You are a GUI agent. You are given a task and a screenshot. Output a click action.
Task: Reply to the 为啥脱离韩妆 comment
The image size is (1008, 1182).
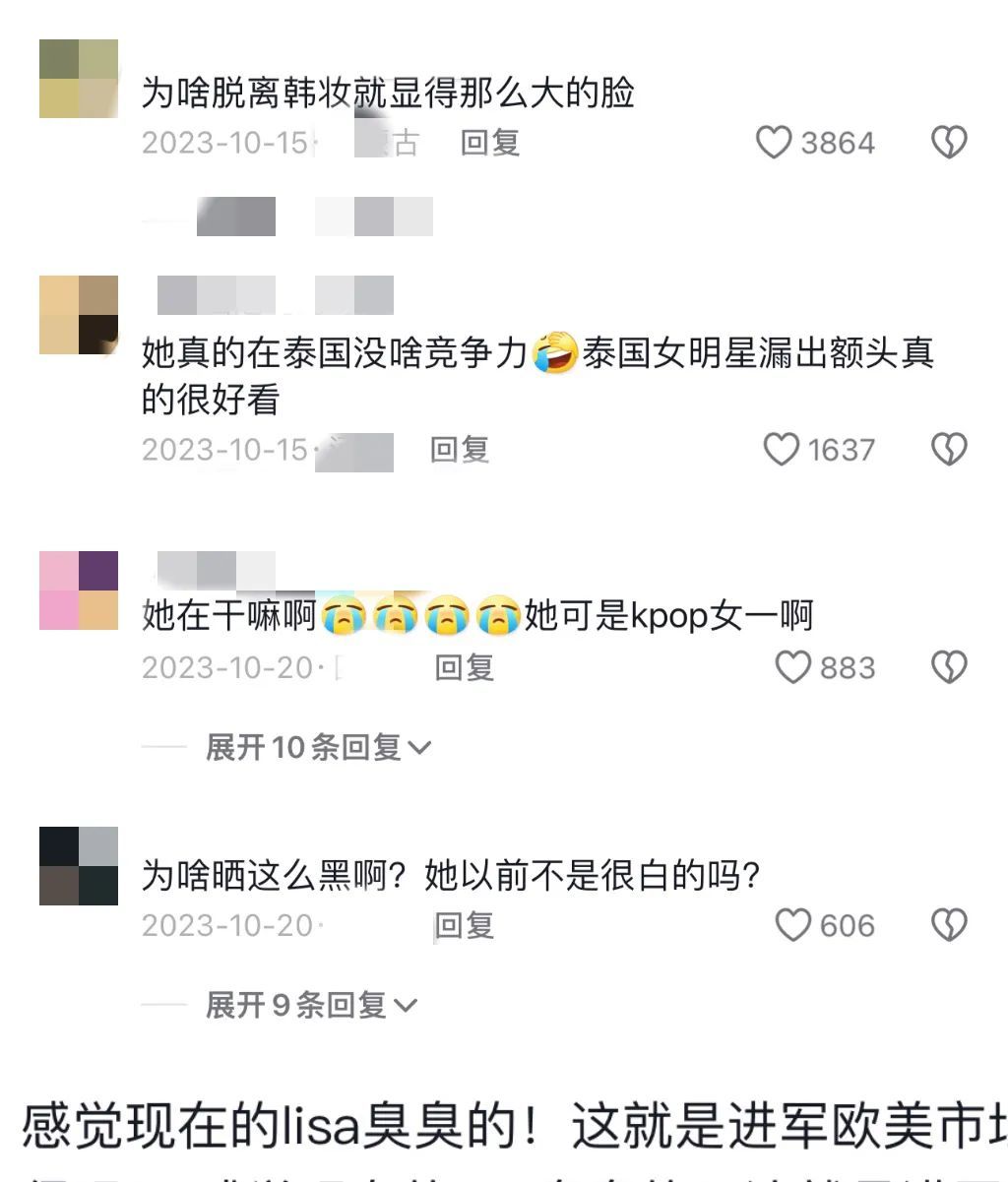click(490, 144)
